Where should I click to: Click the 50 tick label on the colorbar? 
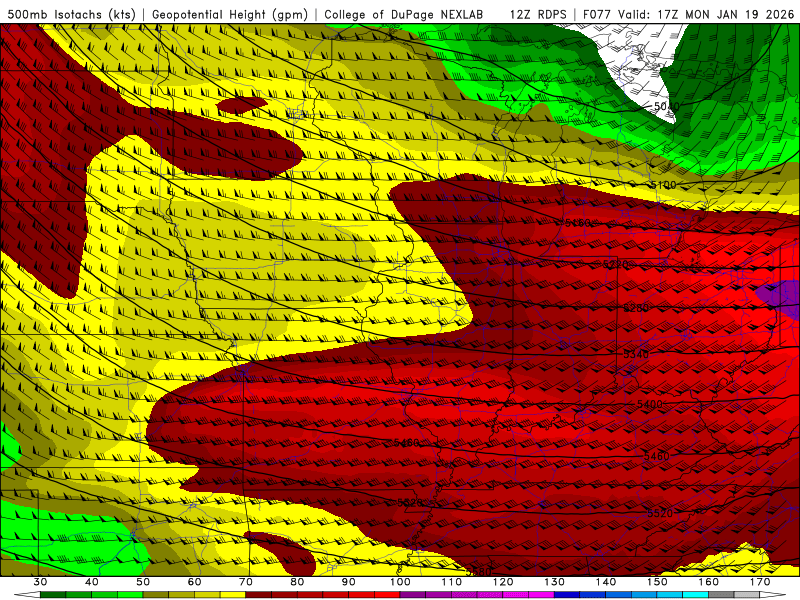143,582
